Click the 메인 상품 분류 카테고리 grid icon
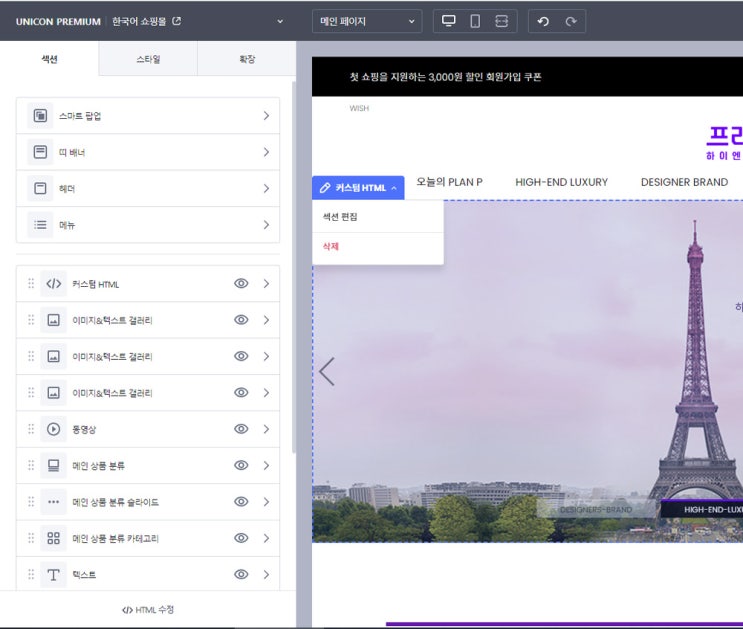Viewport: 743px width, 629px height. click(54, 538)
